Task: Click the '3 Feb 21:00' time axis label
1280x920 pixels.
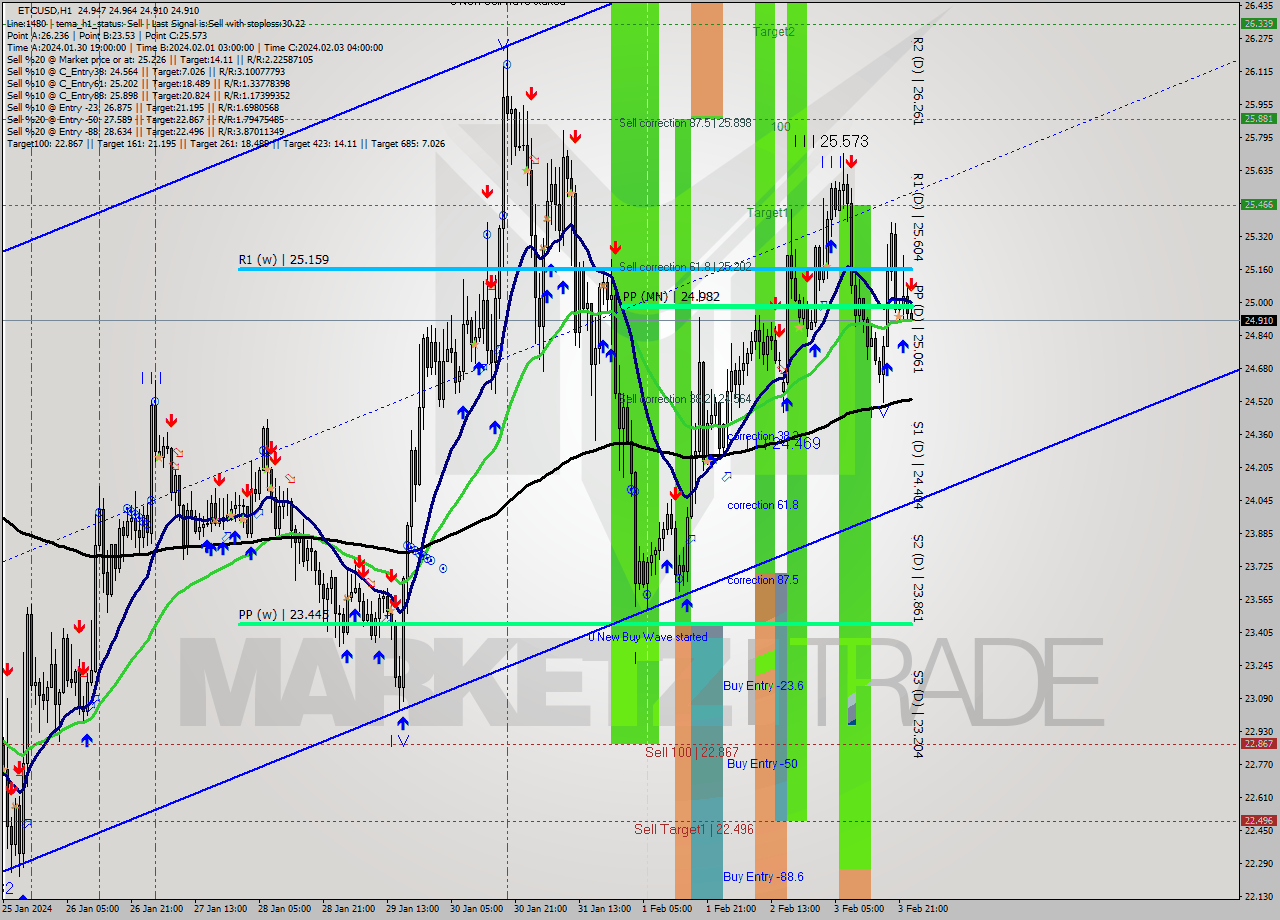Action: (x=922, y=909)
